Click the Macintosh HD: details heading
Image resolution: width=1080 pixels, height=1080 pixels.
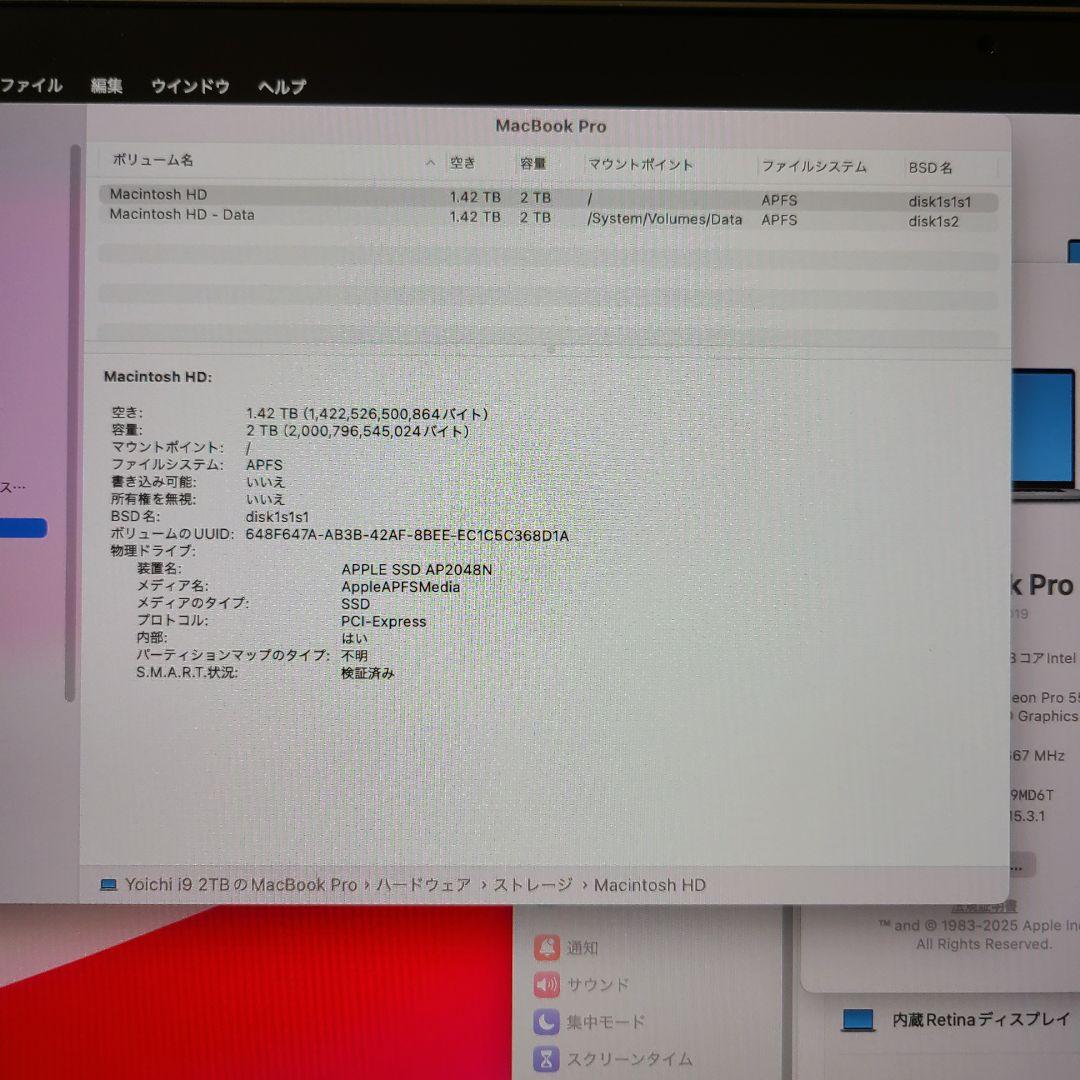pyautogui.click(x=158, y=377)
